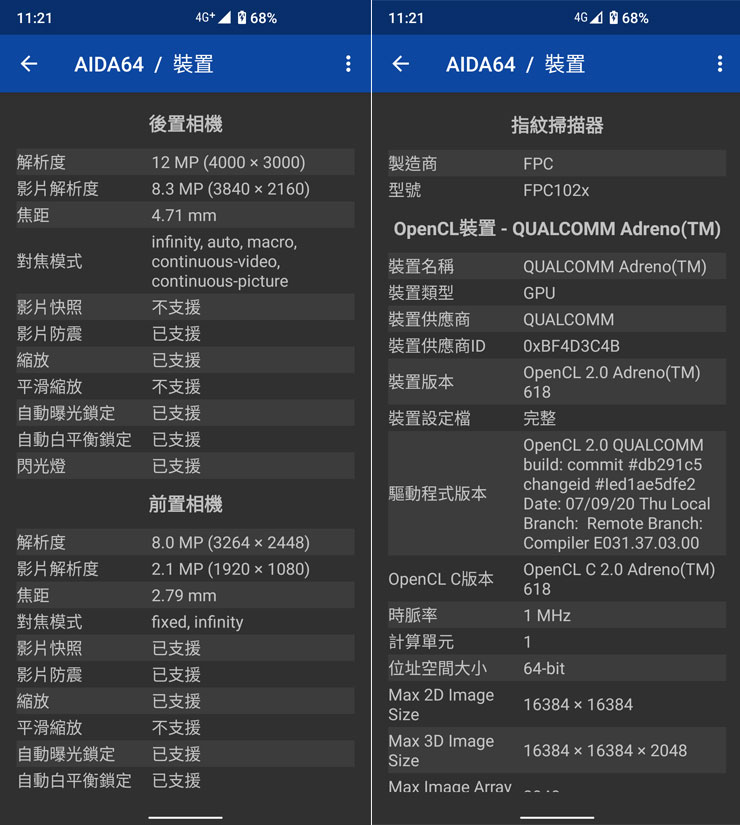Open the three-dot overflow menu on left screen

(348, 64)
